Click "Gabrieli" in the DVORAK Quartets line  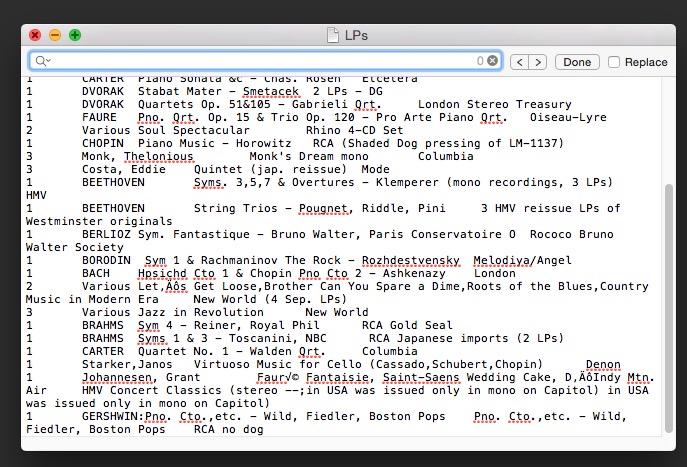[319, 104]
